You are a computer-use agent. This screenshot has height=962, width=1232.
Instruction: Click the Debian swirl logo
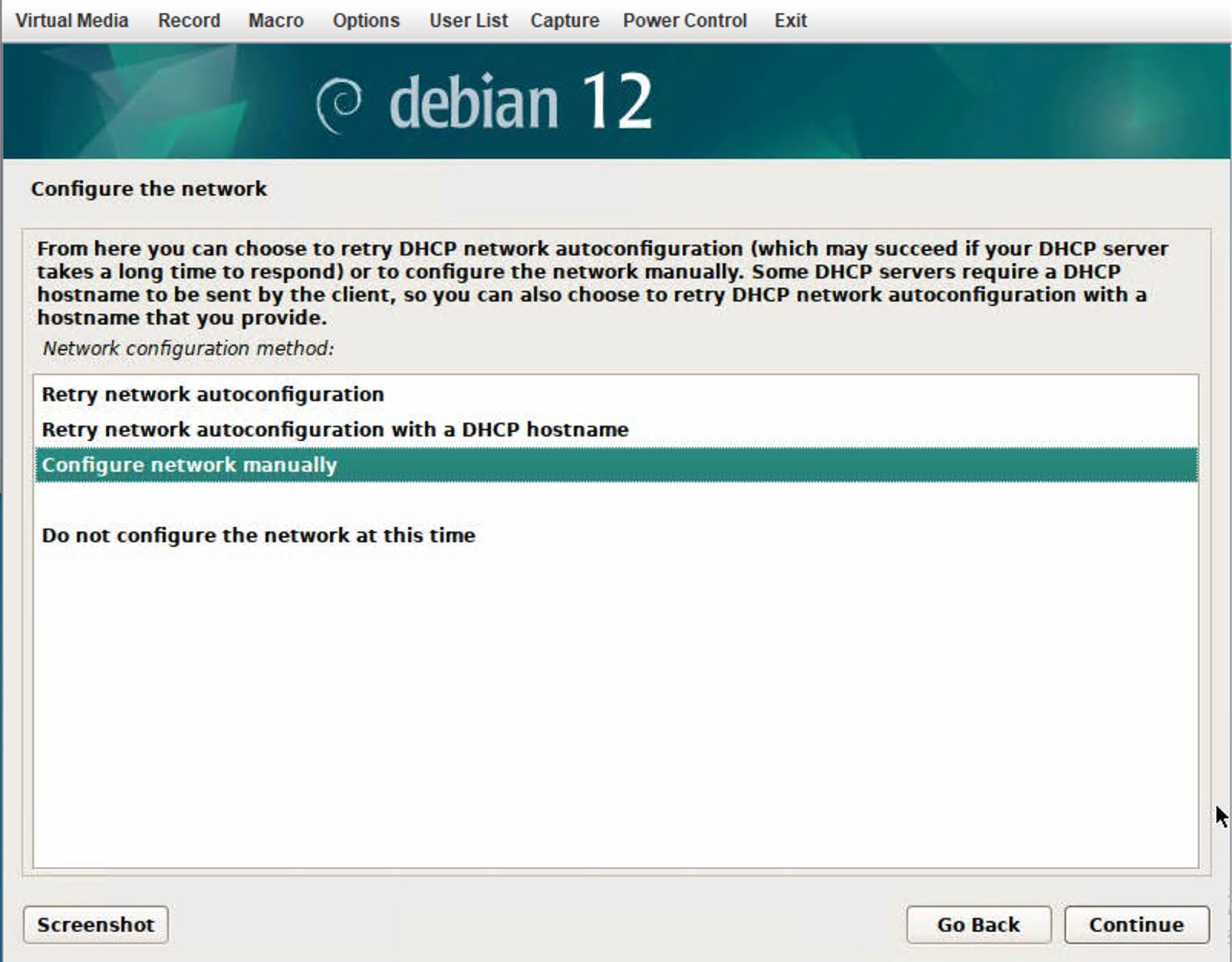pyautogui.click(x=339, y=104)
